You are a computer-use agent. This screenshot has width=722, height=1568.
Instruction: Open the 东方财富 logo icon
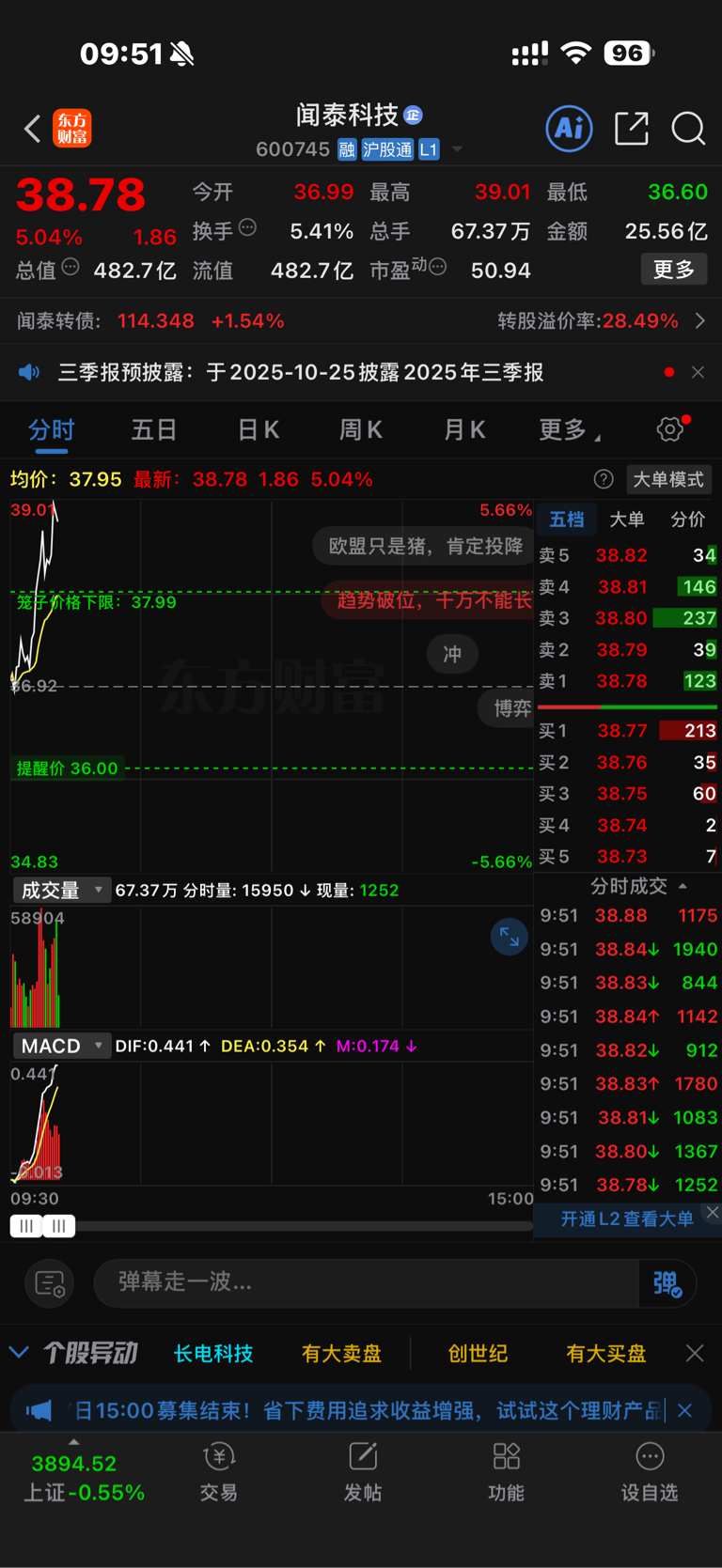72,129
